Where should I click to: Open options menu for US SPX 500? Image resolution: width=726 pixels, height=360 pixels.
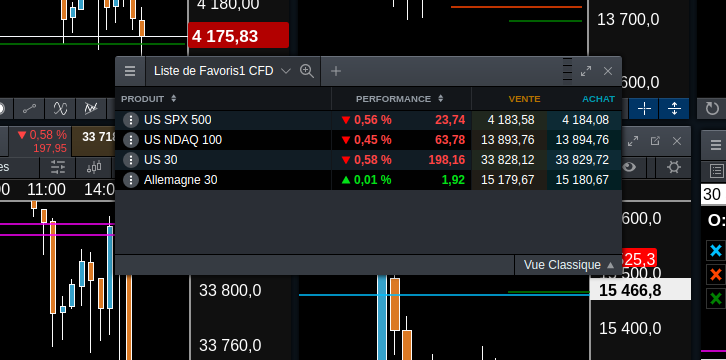(x=131, y=120)
